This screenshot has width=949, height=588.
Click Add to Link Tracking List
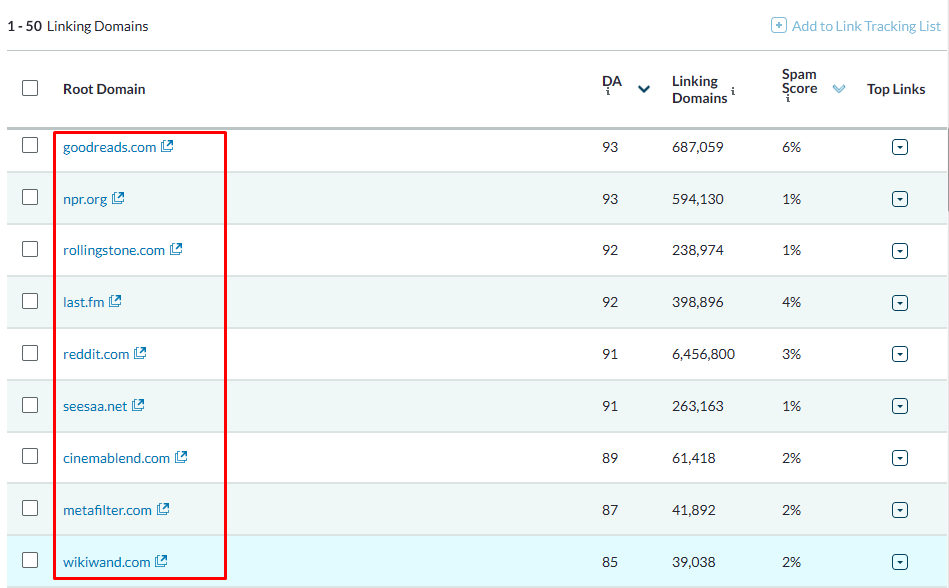[x=866, y=26]
